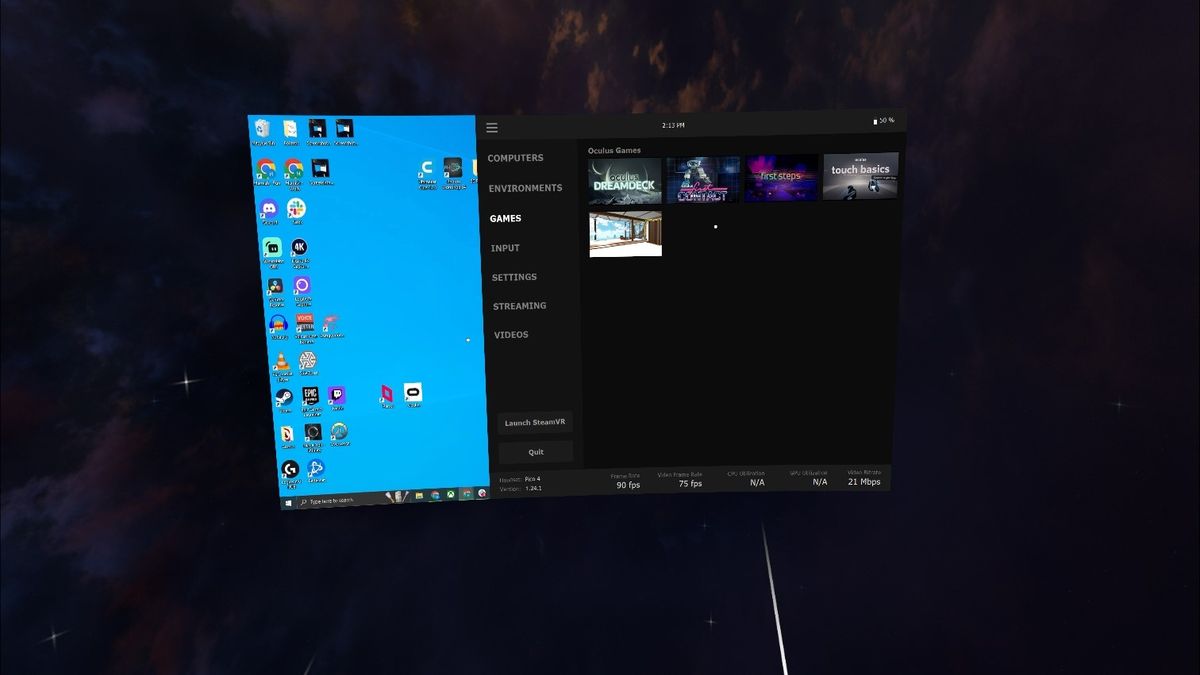
Task: Open Discord from the desktop
Action: [x=270, y=209]
